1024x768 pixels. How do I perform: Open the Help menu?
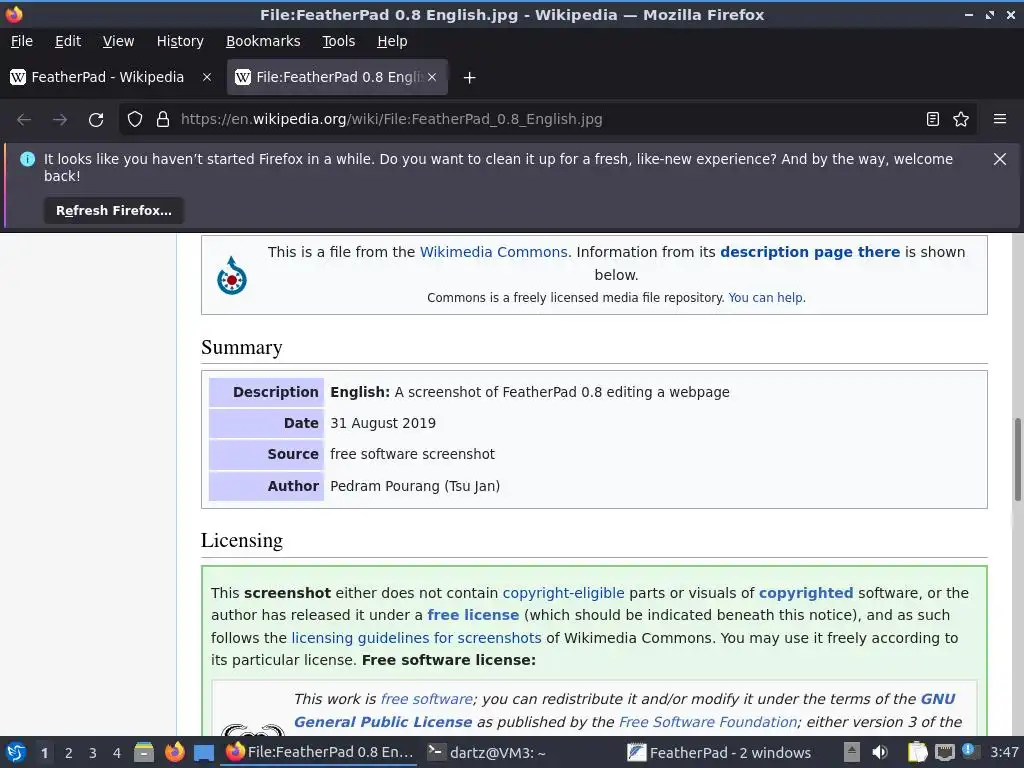(x=392, y=41)
